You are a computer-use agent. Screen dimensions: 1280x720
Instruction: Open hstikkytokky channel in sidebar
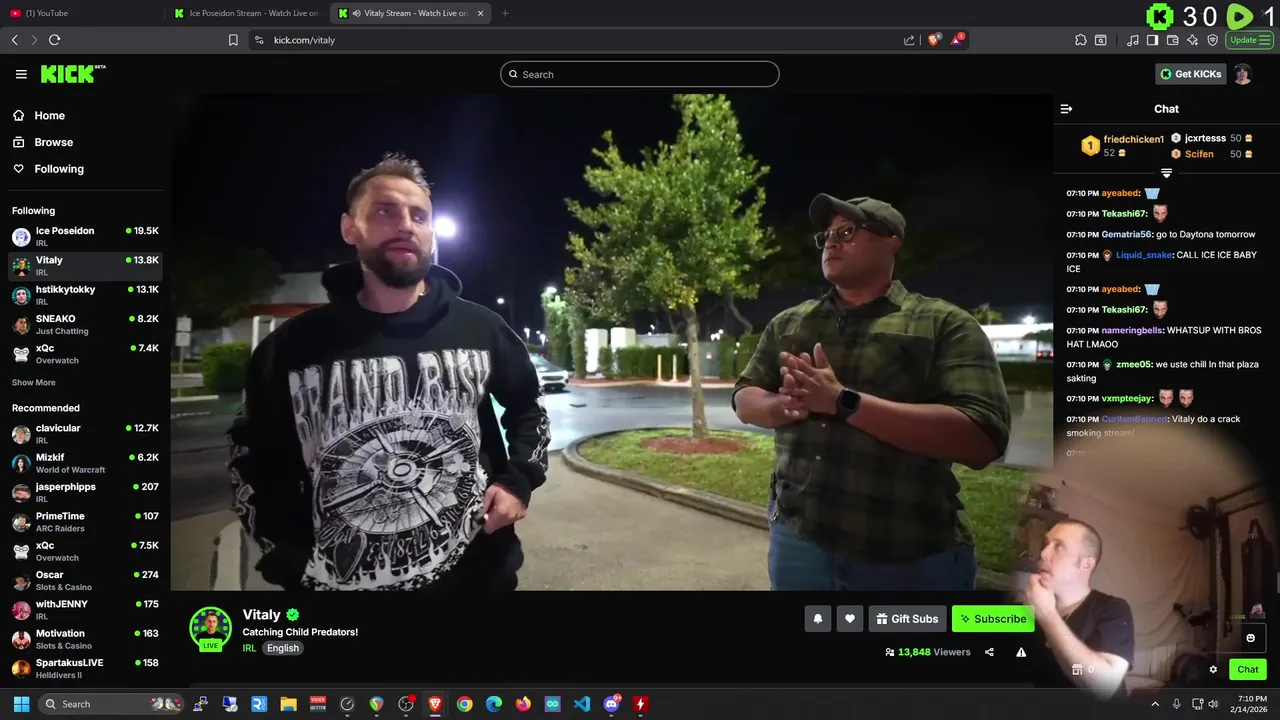[85, 295]
